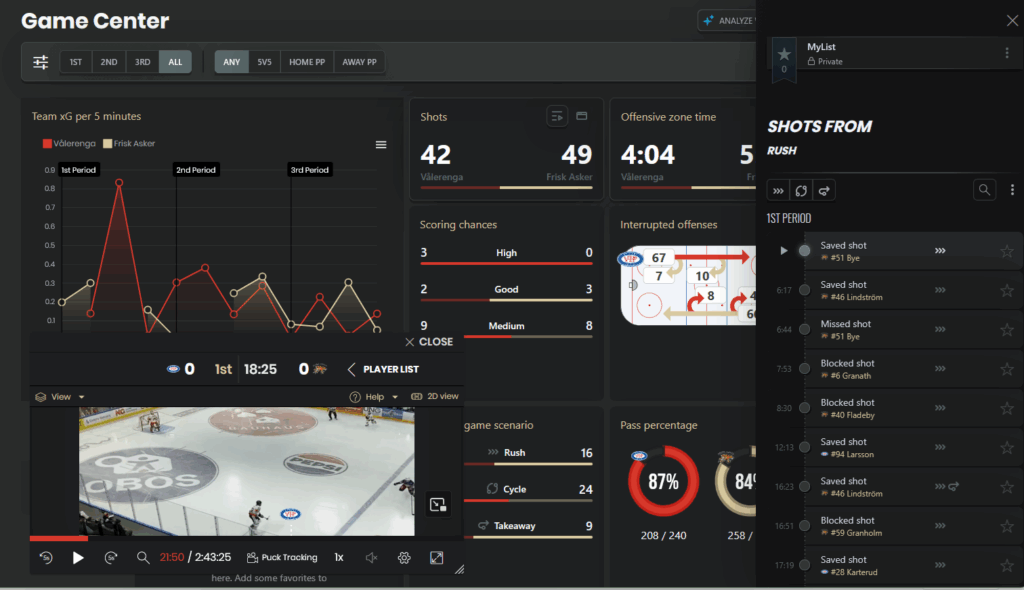Open the View dropdown in video player
The height and width of the screenshot is (590, 1024).
tap(60, 397)
